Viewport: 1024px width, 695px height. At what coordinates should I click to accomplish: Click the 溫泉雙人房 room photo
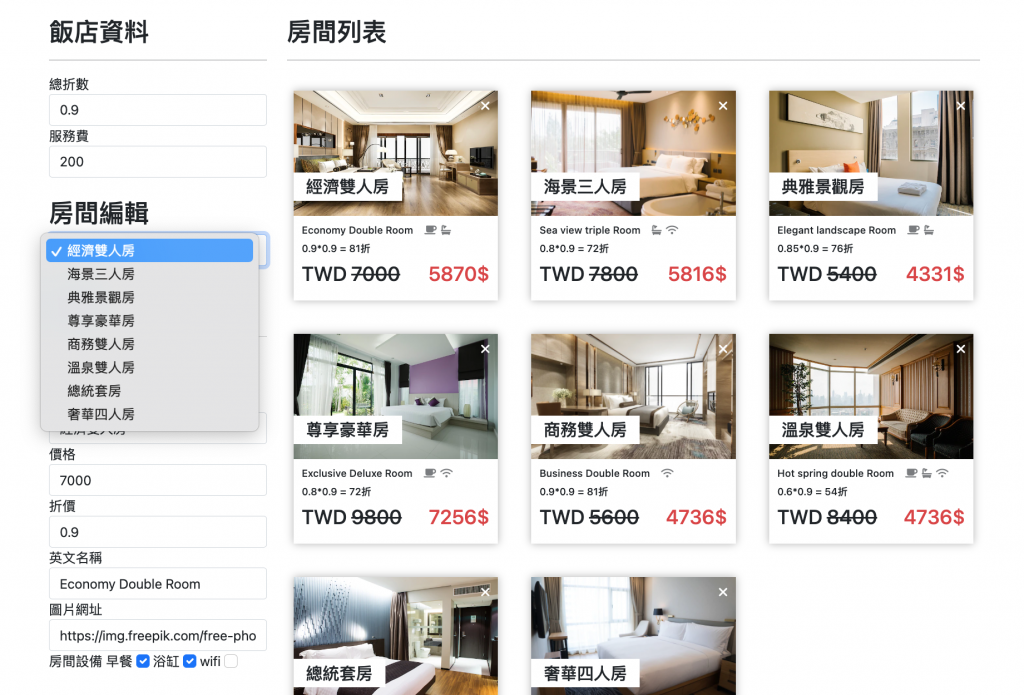coord(871,396)
